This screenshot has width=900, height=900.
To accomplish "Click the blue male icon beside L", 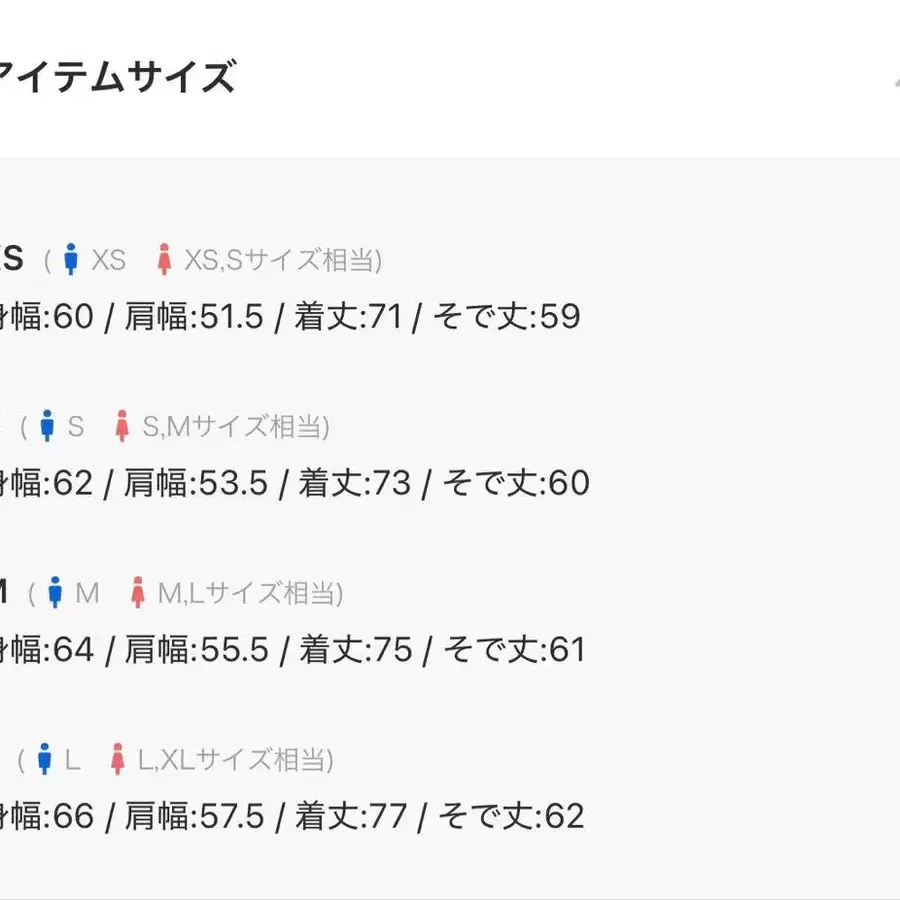I will pyautogui.click(x=44, y=760).
